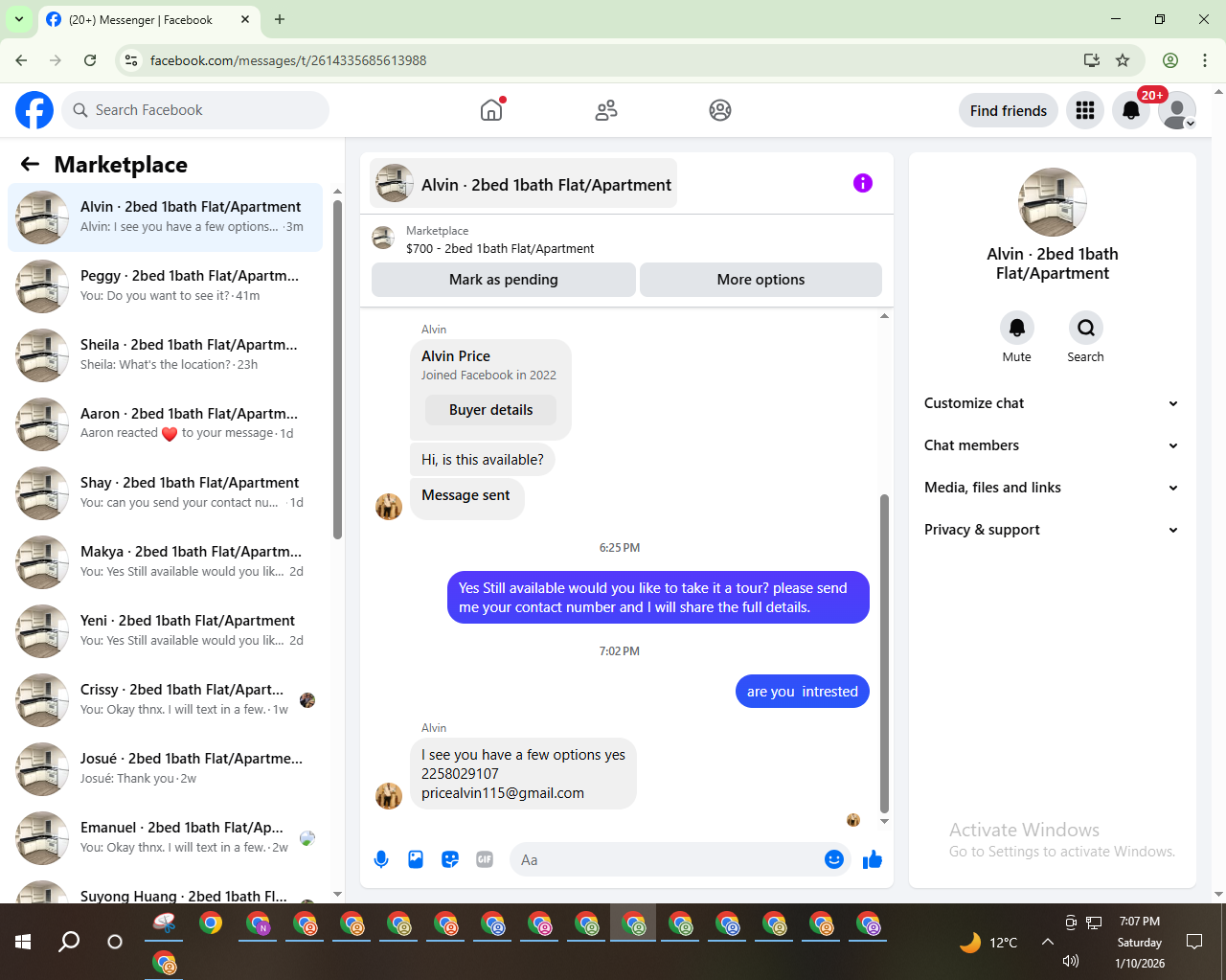Focus the Search Facebook field
1226x980 pixels.
(x=195, y=110)
